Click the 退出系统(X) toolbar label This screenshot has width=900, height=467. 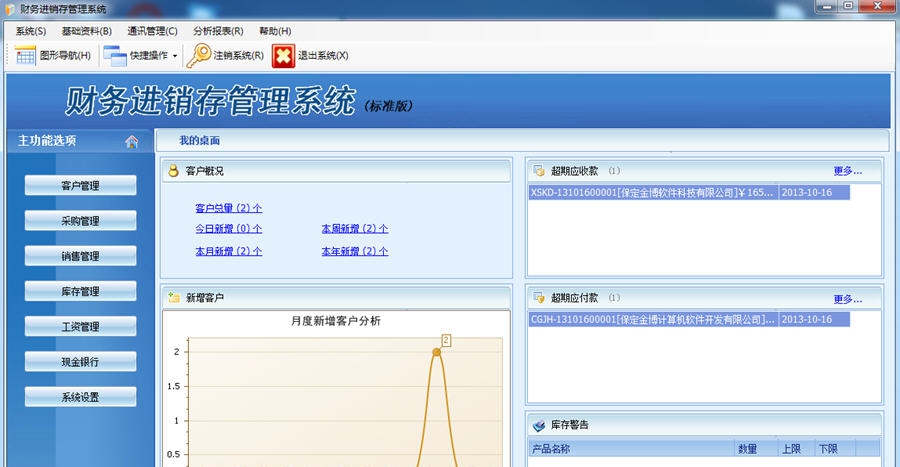click(323, 56)
